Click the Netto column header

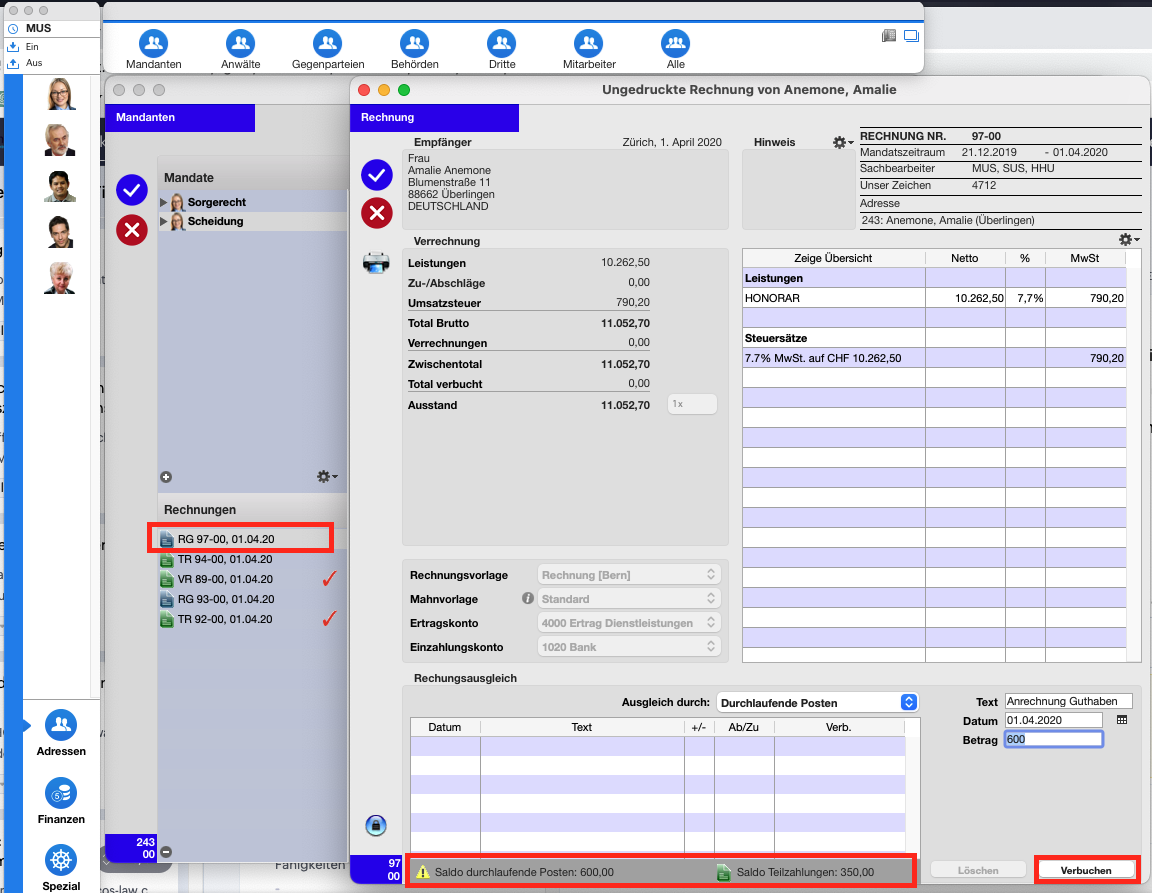(x=965, y=258)
